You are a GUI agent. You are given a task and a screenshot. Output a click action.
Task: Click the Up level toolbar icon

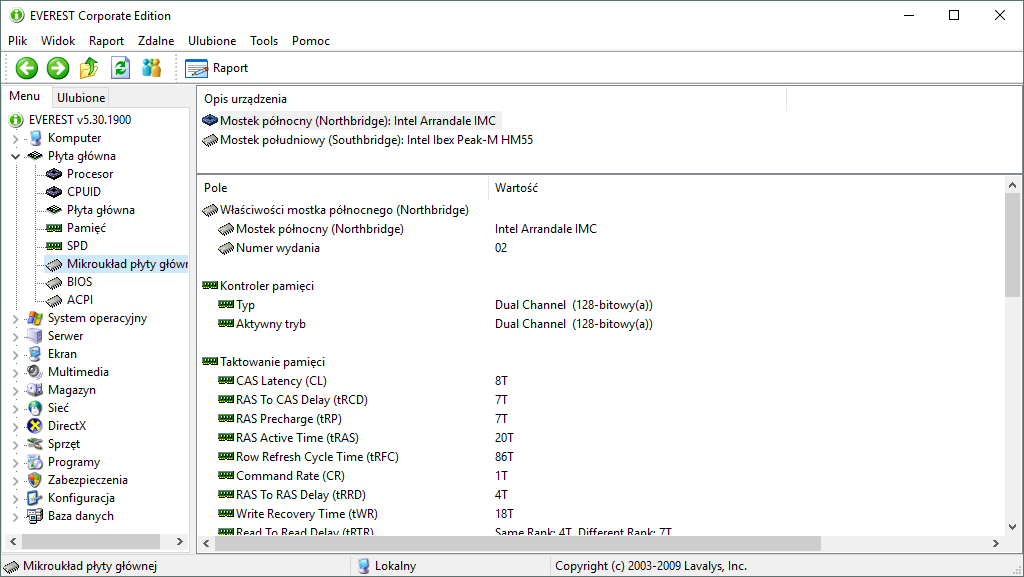[89, 68]
